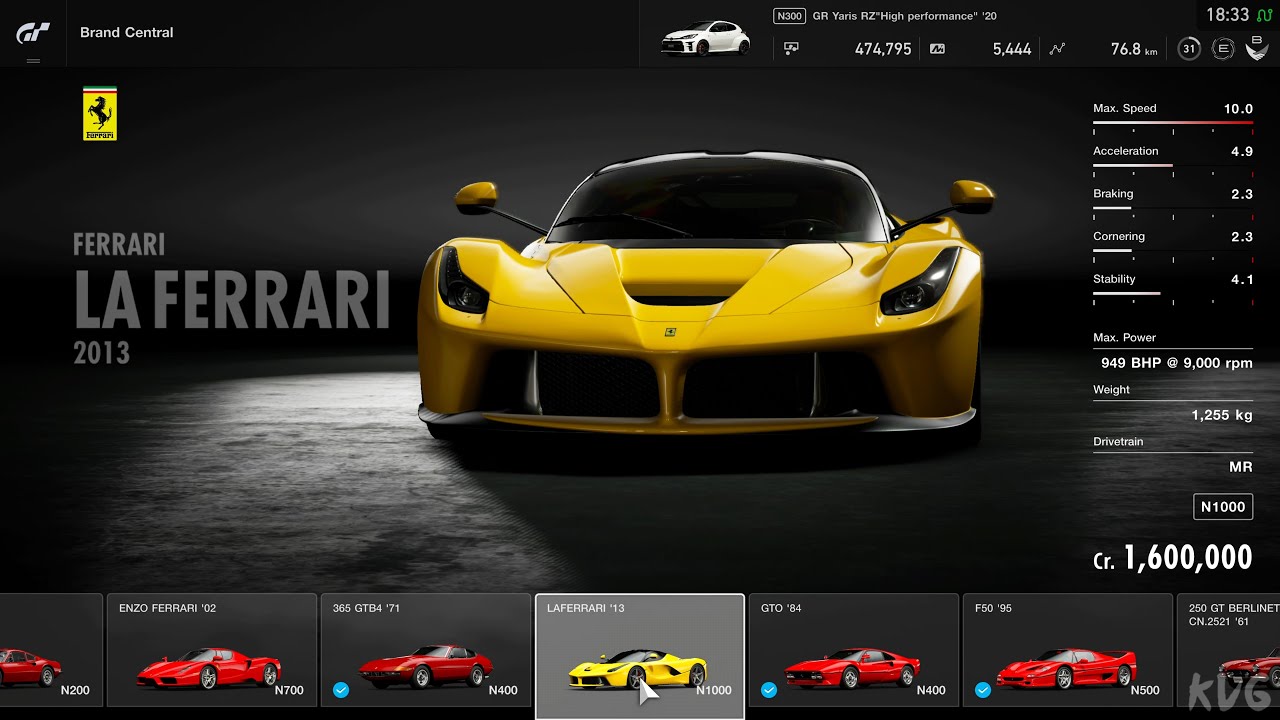Screen dimensions: 1280x720
Task: Click the 4.9 Acceleration value
Action: pyautogui.click(x=1242, y=152)
